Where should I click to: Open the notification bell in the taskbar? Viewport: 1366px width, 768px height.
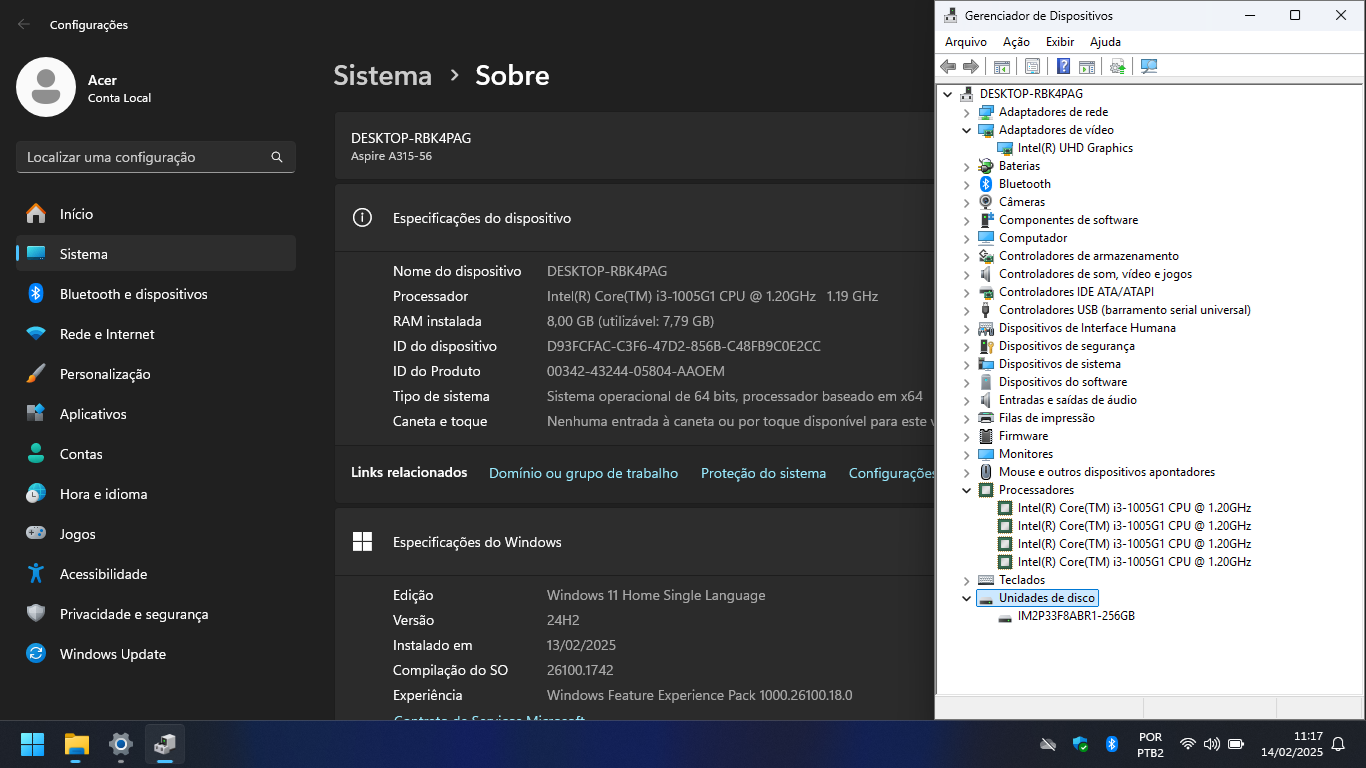coord(1338,744)
